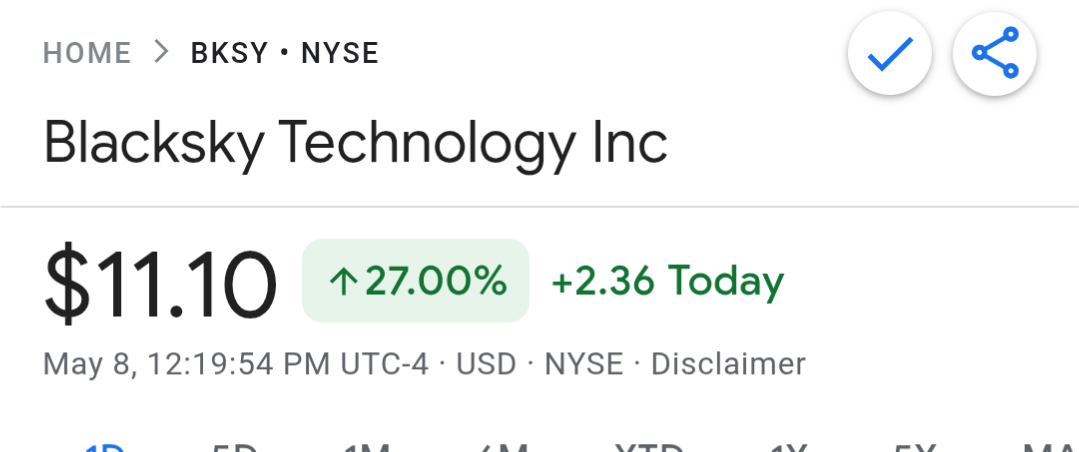Click the May 8 timestamp text
This screenshot has height=452, width=1079.
pos(235,364)
